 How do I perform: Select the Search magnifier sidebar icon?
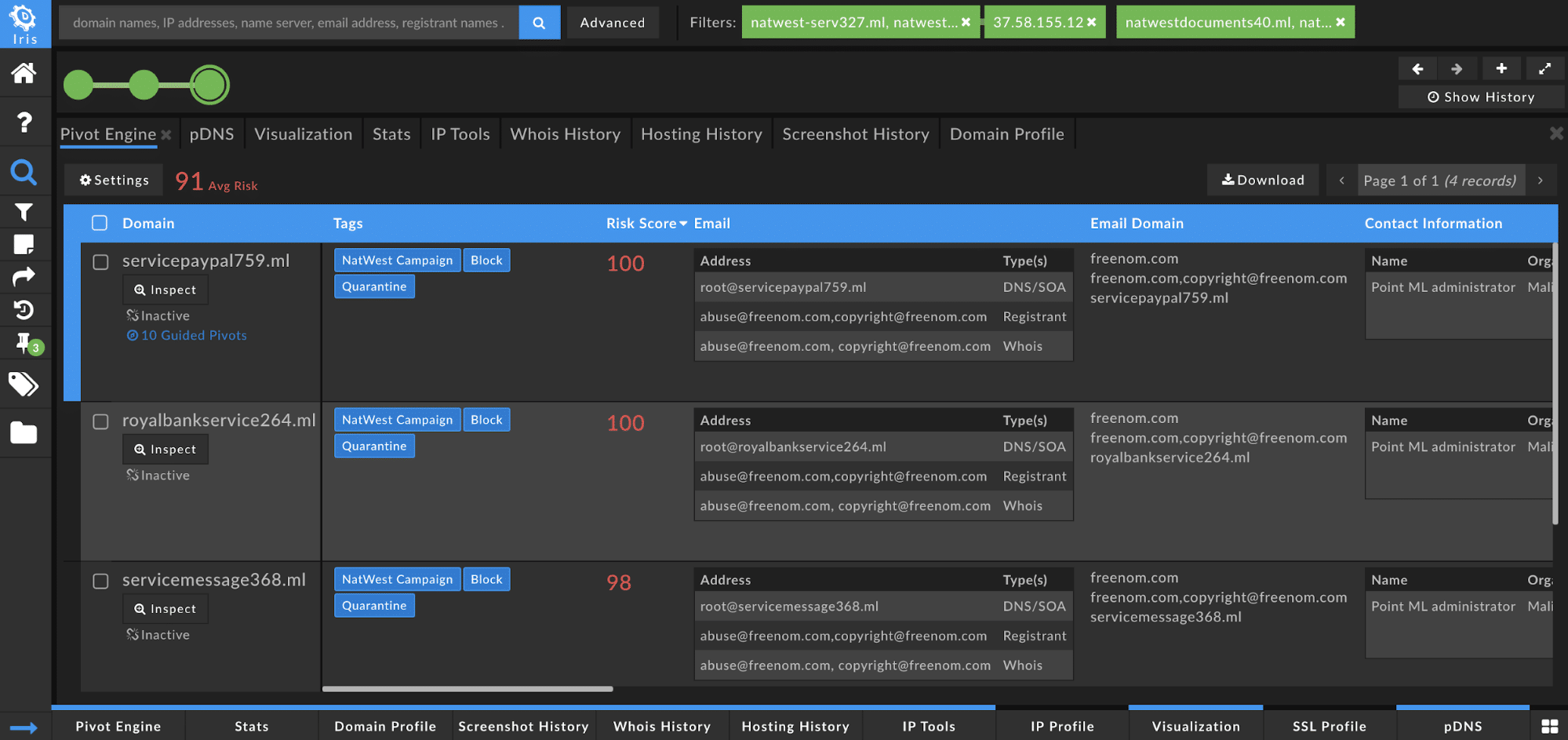click(24, 172)
